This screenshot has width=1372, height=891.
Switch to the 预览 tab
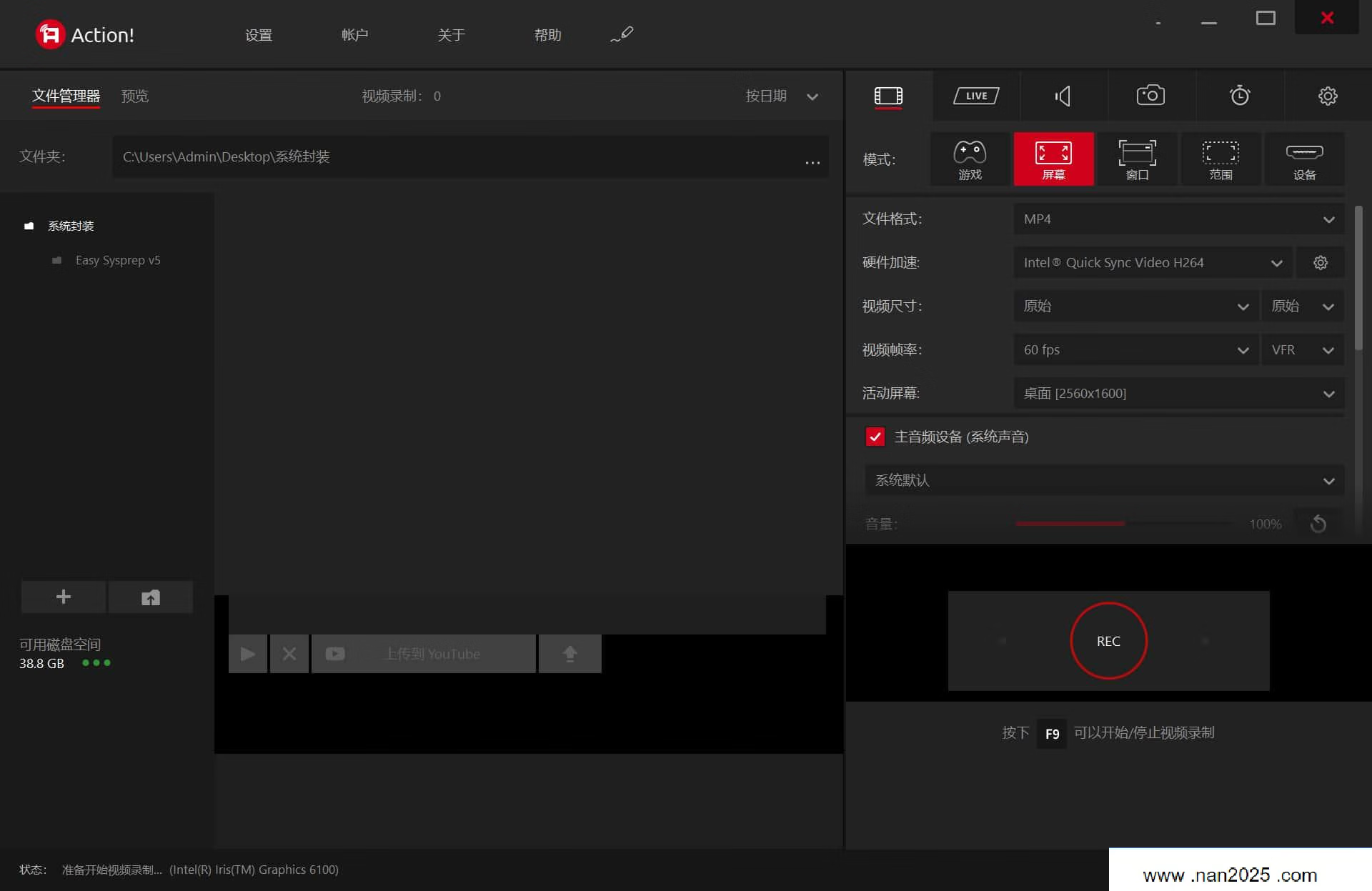tap(135, 96)
